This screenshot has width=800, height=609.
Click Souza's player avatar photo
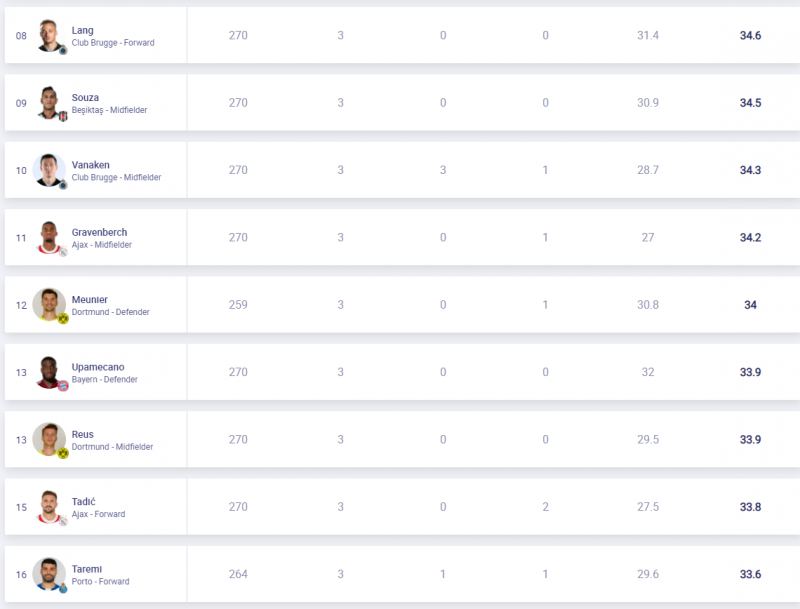point(50,103)
